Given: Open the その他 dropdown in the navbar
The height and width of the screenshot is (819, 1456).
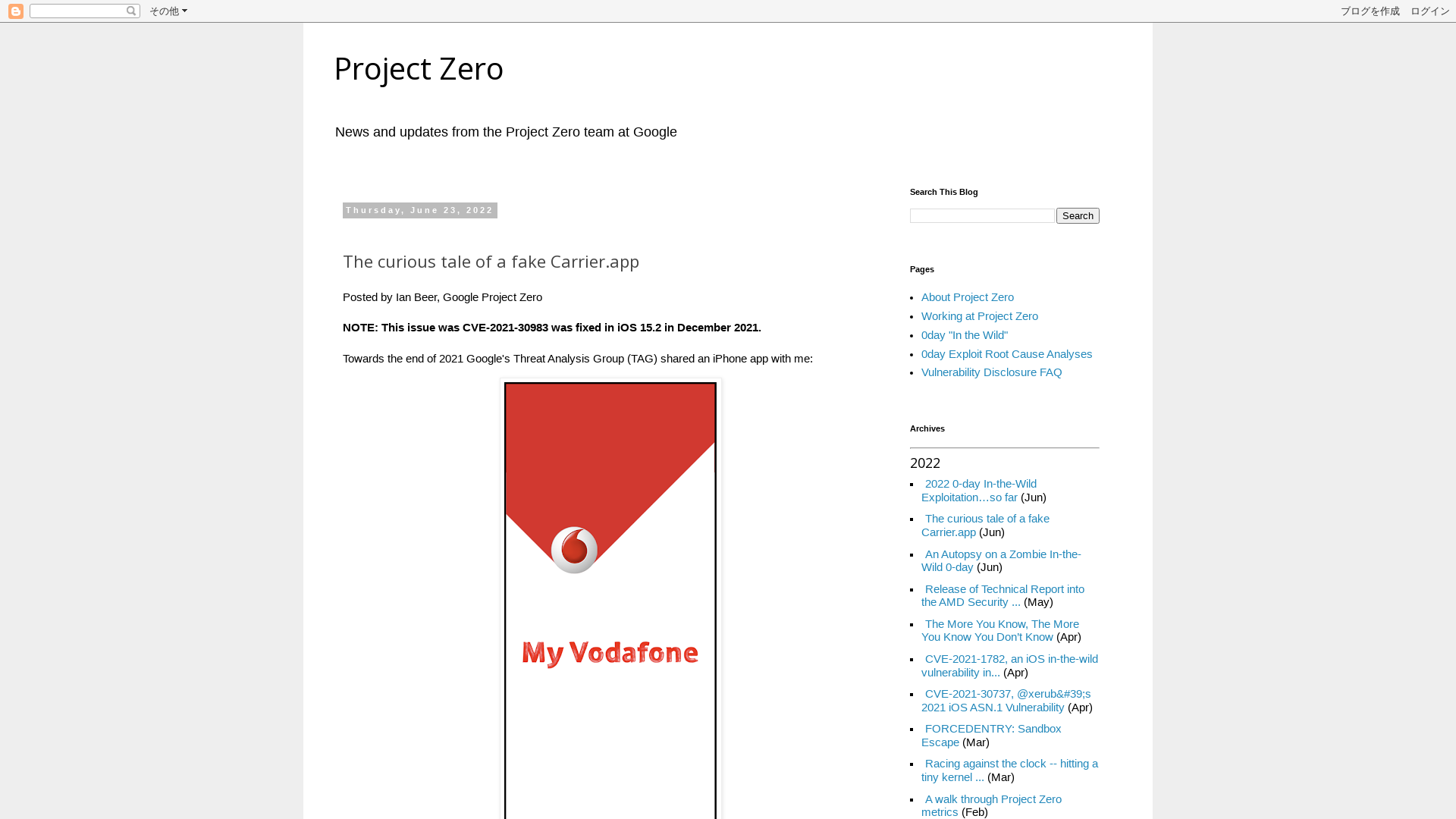Looking at the screenshot, I should pyautogui.click(x=168, y=11).
